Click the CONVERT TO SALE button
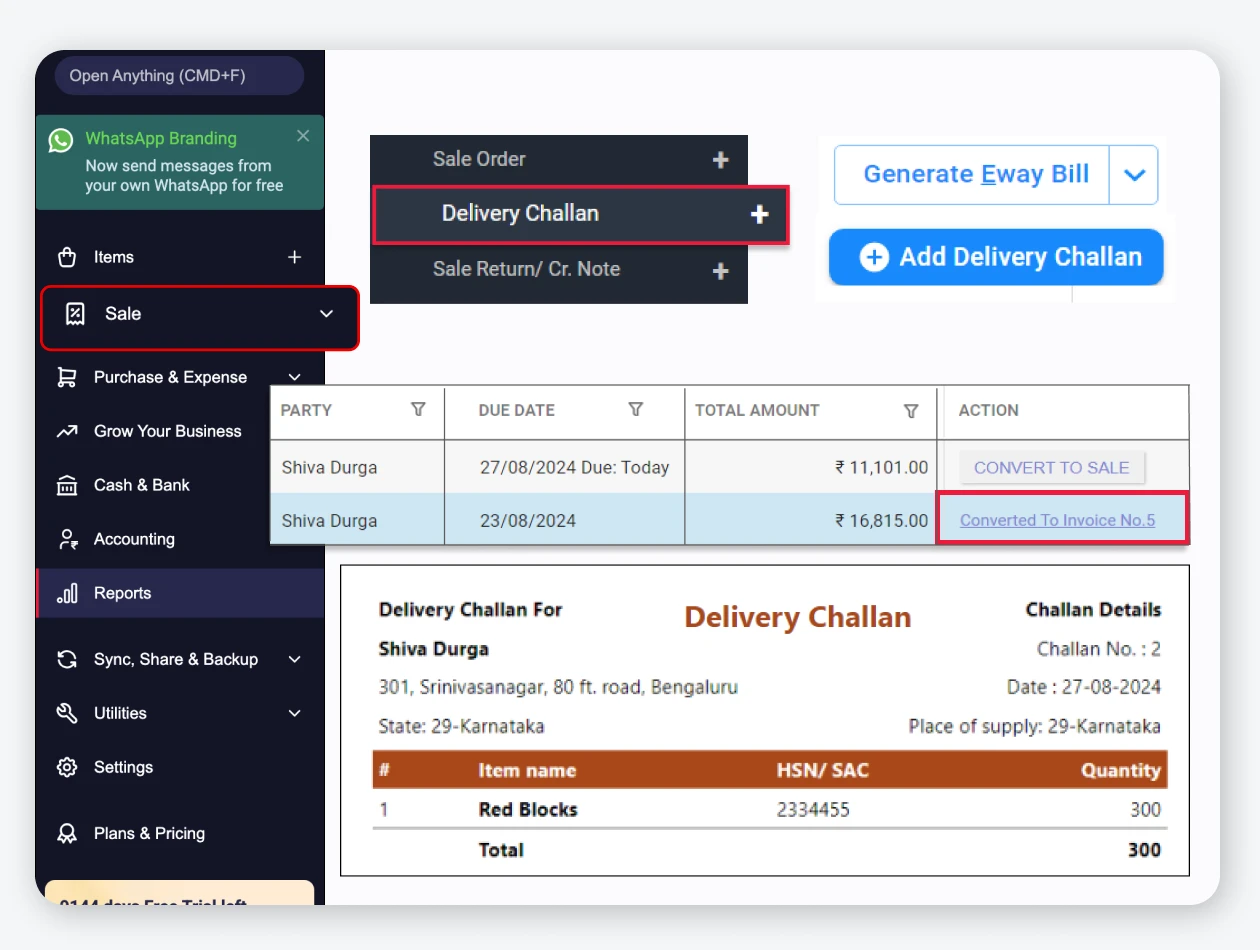Viewport: 1260px width, 950px height. click(x=1051, y=467)
